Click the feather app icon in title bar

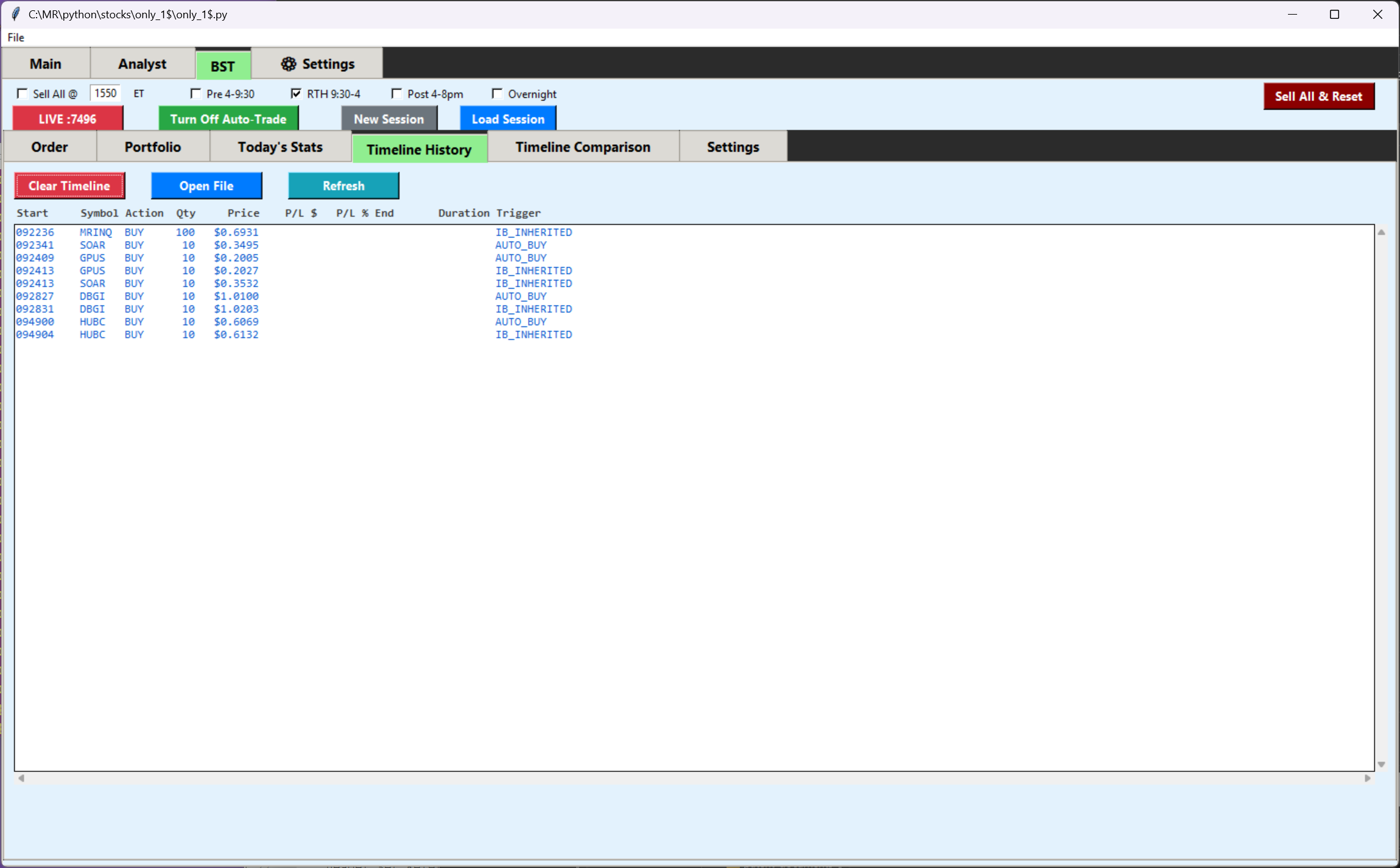pos(16,14)
